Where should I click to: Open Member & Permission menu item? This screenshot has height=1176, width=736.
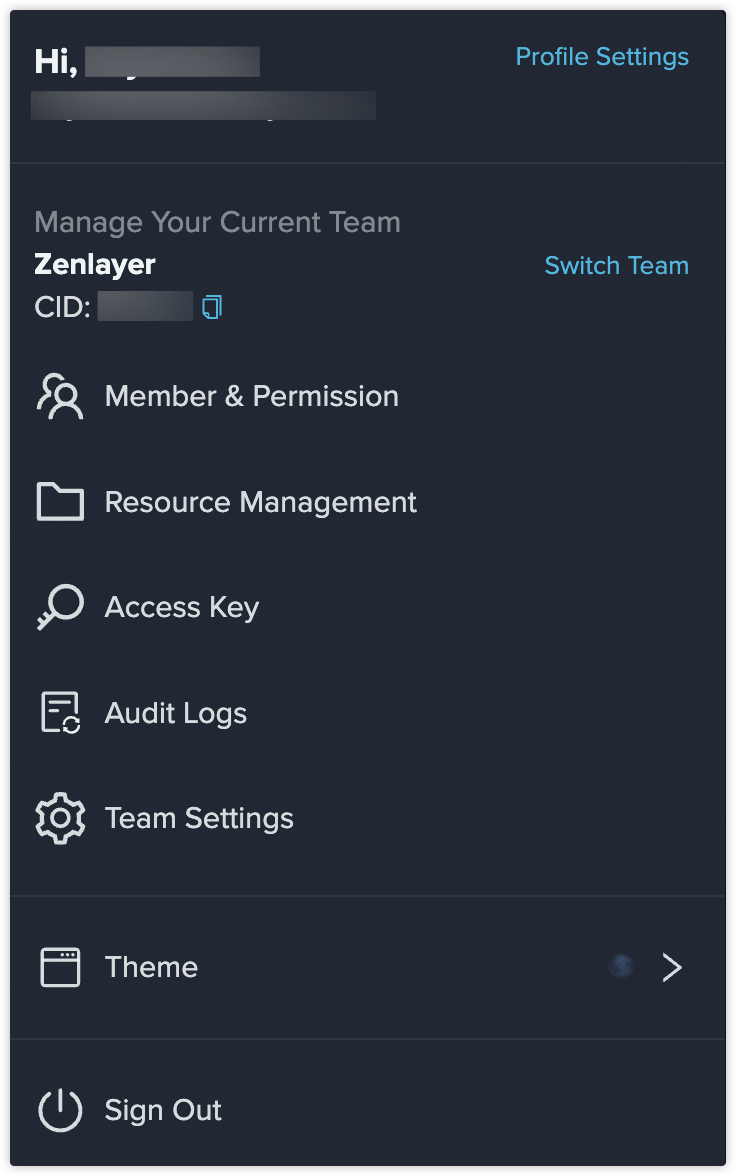(368, 396)
